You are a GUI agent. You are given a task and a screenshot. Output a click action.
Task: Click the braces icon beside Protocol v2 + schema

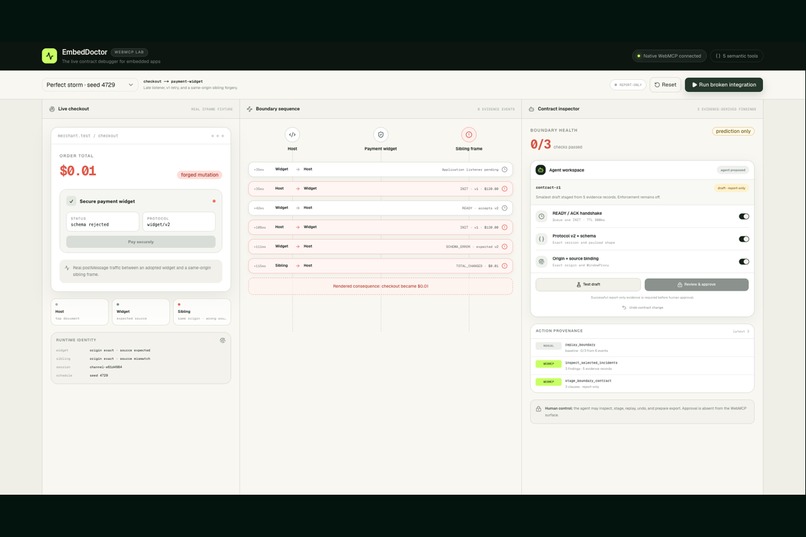542,239
